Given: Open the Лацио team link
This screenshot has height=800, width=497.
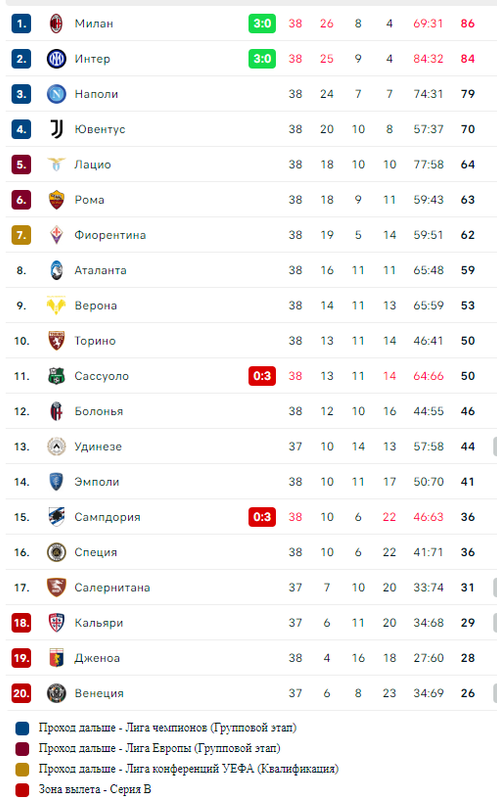Looking at the screenshot, I should 93,164.
